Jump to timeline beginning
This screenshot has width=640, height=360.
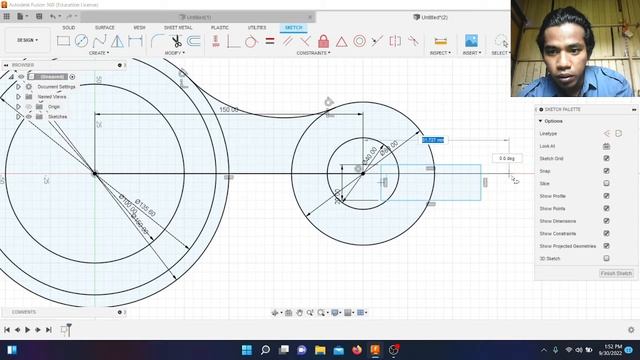click(7, 329)
